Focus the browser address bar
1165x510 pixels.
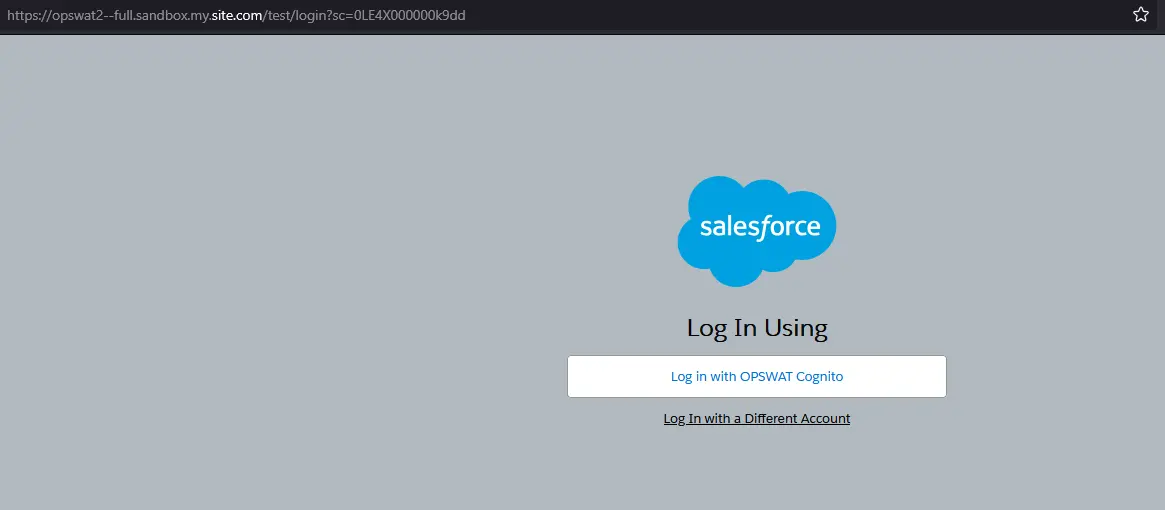(565, 15)
